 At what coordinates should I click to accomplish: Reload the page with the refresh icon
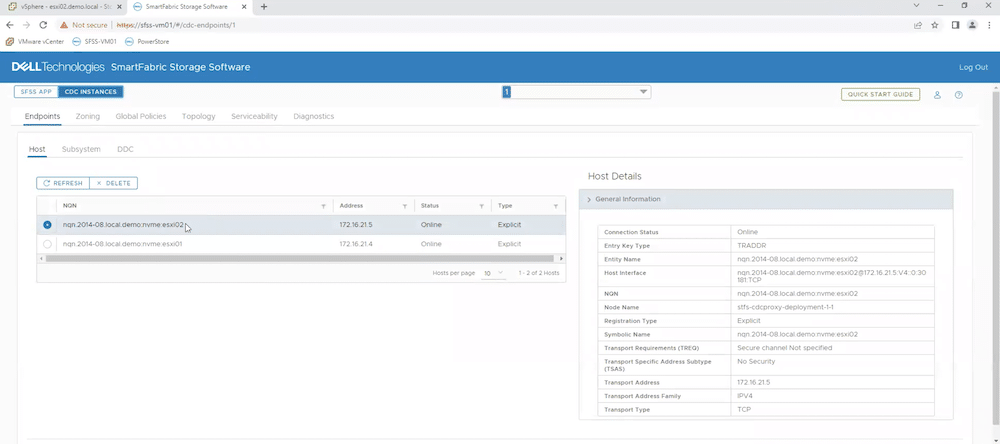[43, 25]
